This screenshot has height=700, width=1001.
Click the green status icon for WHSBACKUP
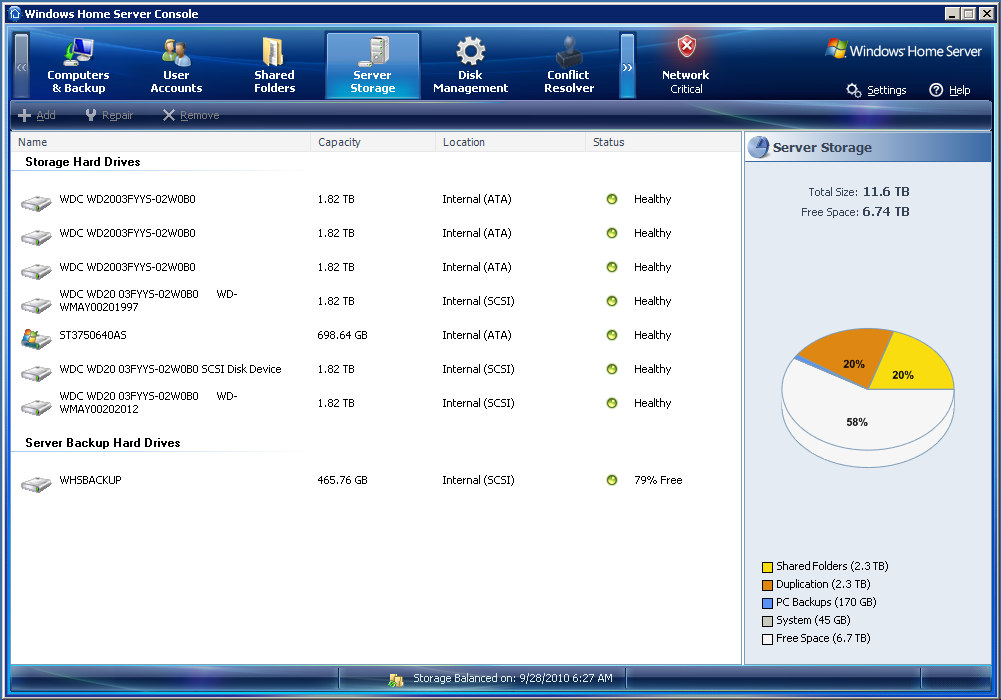pos(612,480)
